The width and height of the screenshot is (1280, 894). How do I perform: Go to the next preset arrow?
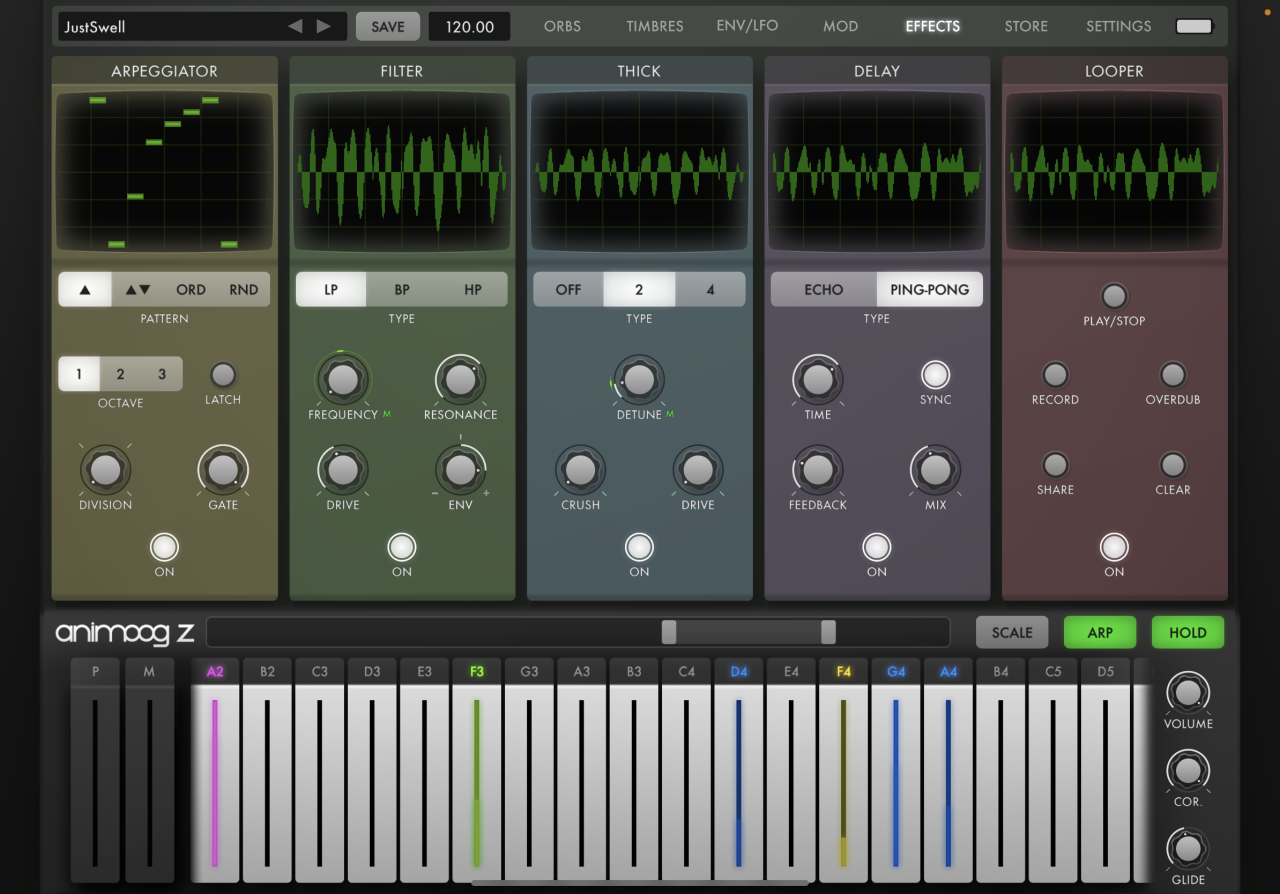(x=324, y=26)
